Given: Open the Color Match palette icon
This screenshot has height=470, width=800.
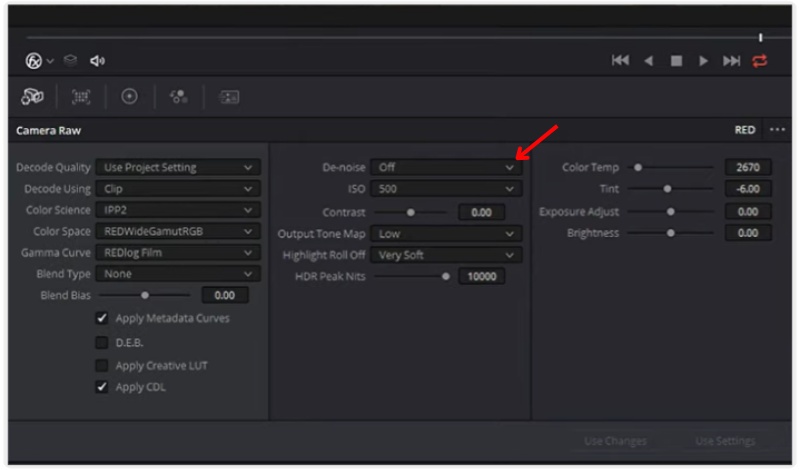Looking at the screenshot, I should (x=82, y=97).
